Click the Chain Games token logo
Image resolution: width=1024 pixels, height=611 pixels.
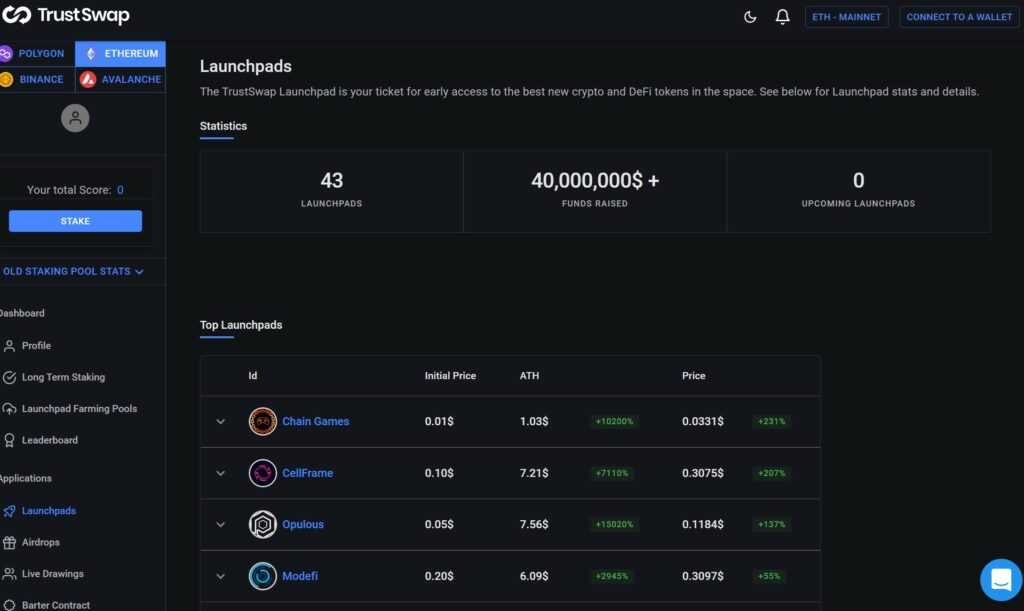[x=262, y=421]
